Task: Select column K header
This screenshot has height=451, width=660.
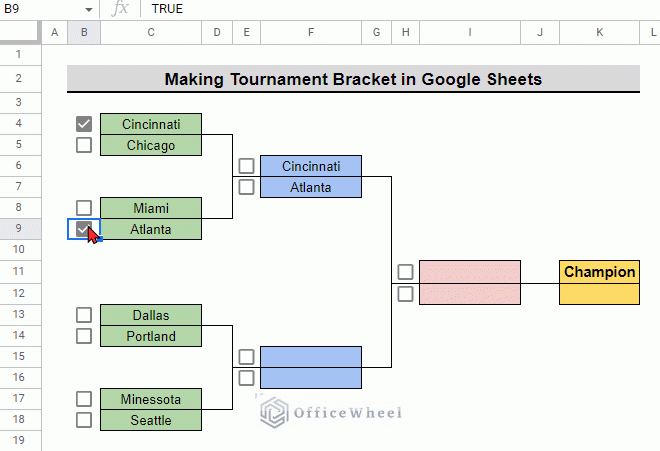Action: pos(599,32)
